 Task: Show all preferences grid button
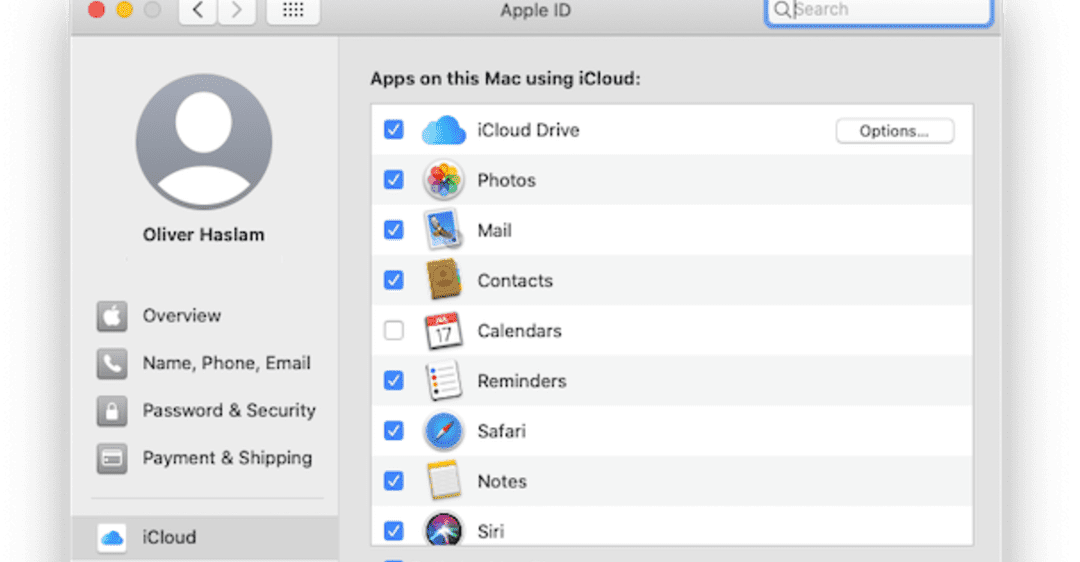click(293, 10)
